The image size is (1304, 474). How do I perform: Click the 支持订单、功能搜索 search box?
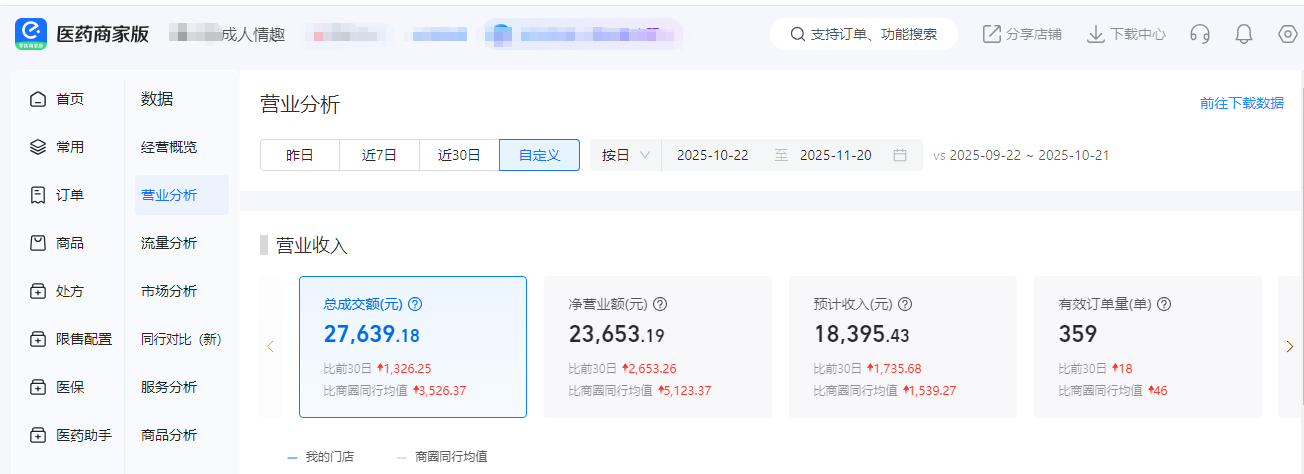[x=864, y=34]
